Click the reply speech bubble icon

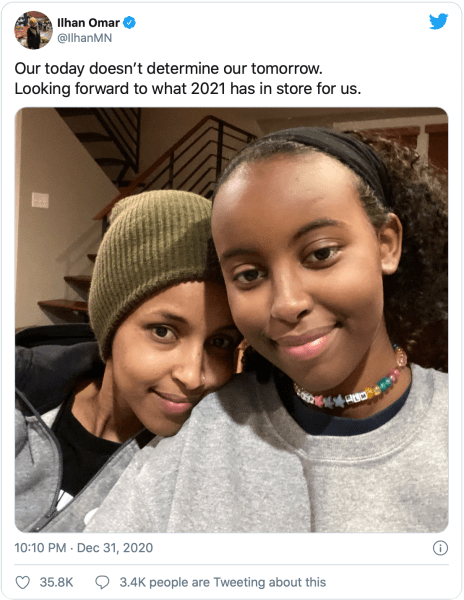click(x=102, y=582)
